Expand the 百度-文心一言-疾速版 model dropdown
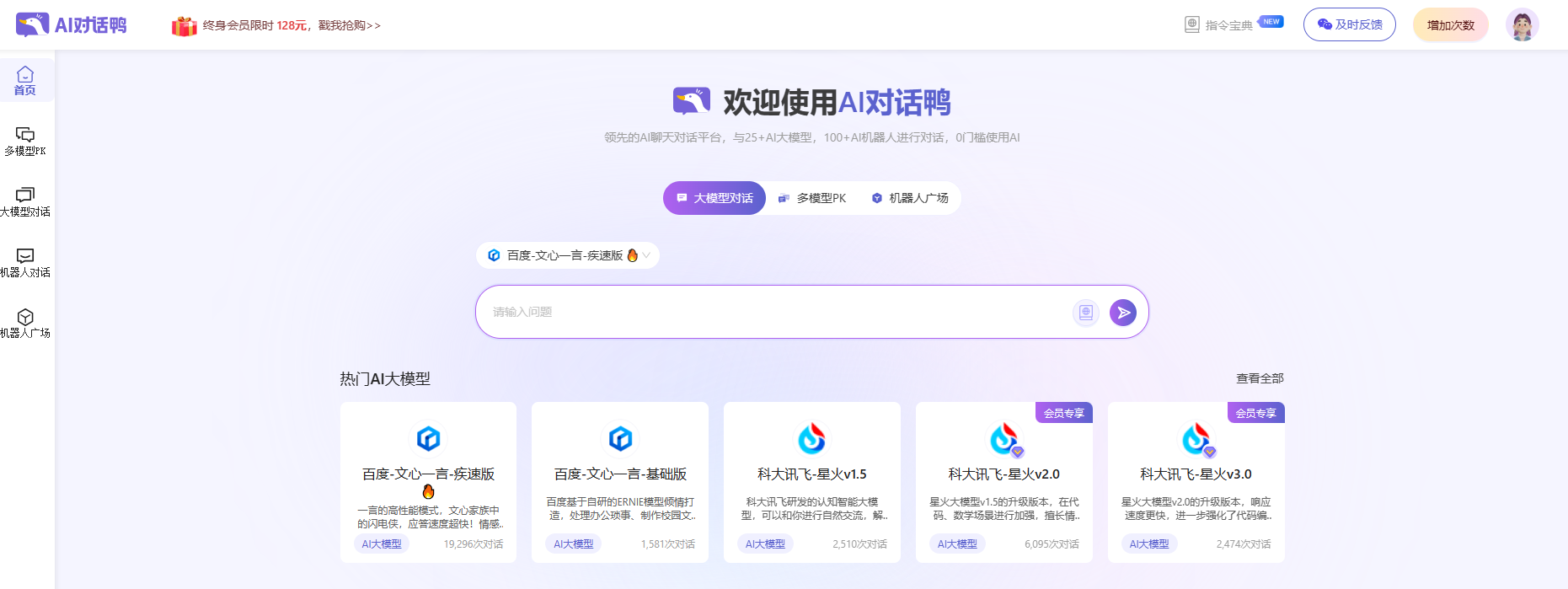The width and height of the screenshot is (1568, 589). pyautogui.click(x=568, y=255)
